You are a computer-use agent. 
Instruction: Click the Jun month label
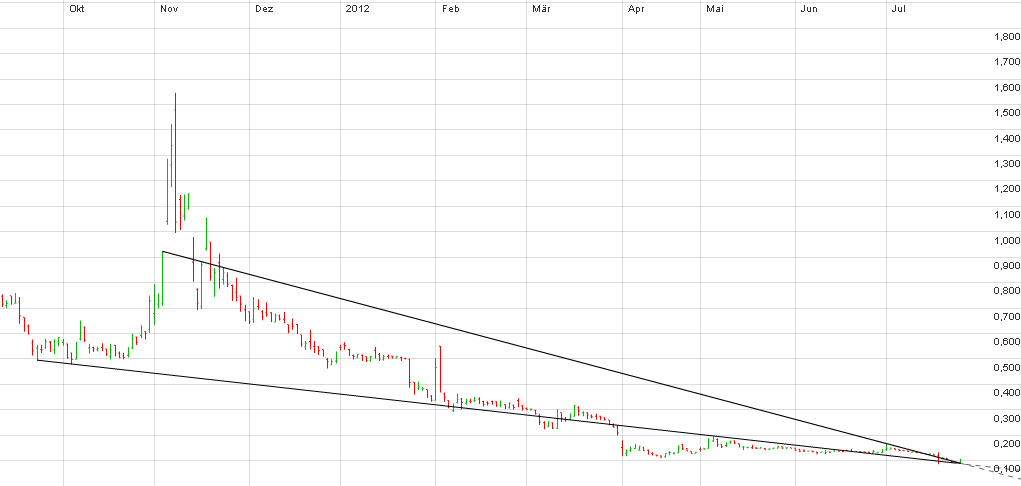[809, 10]
